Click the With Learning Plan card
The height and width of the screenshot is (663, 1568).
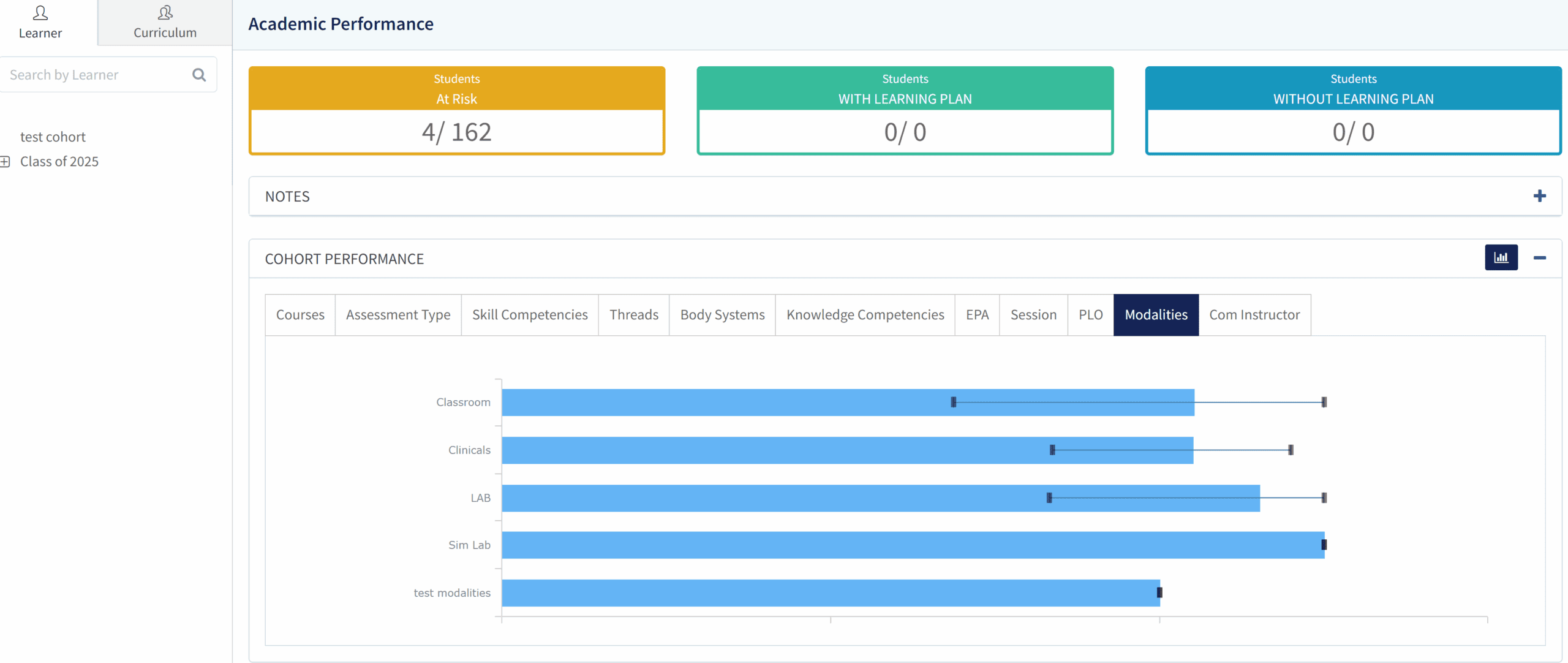(x=905, y=111)
